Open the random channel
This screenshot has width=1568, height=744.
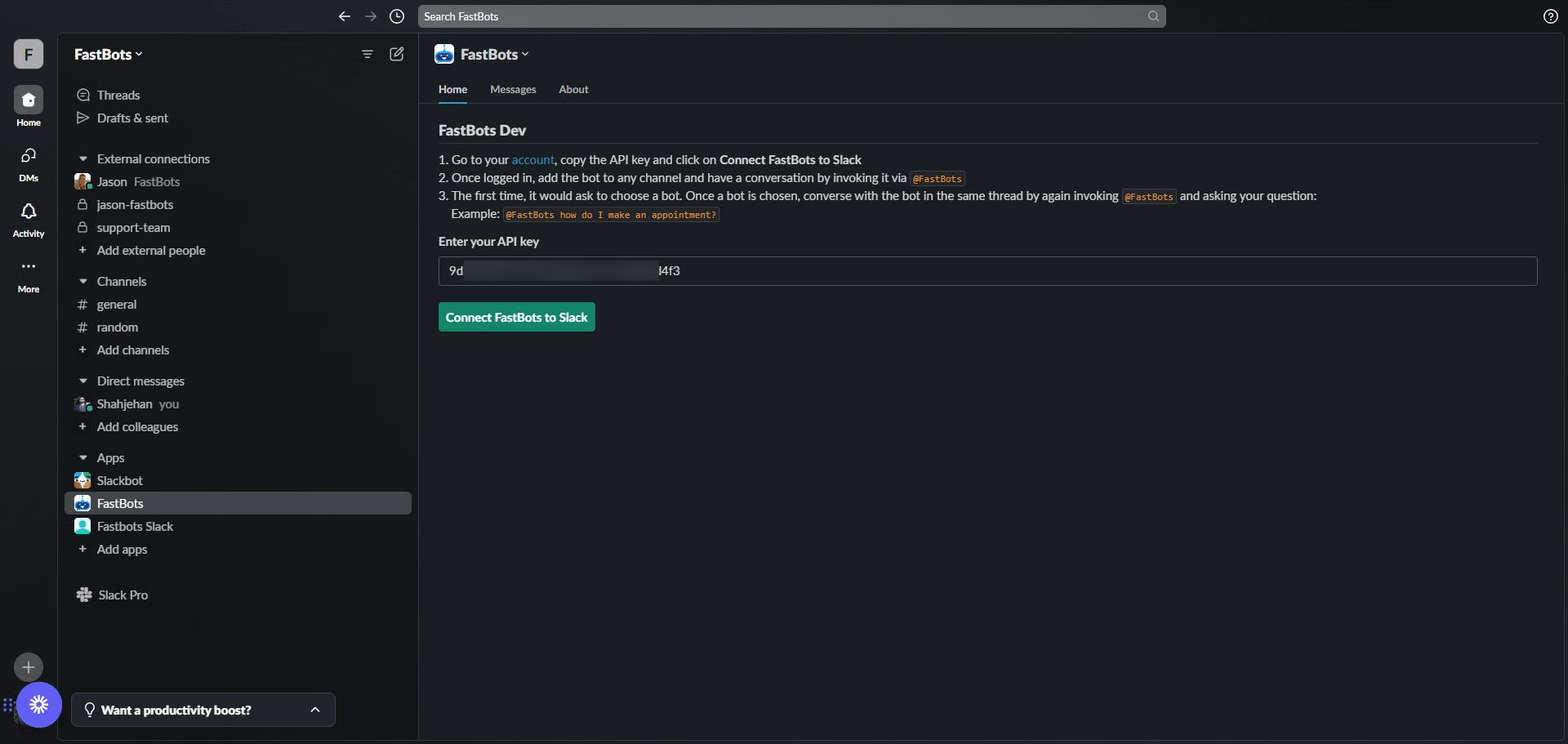[x=238, y=327]
